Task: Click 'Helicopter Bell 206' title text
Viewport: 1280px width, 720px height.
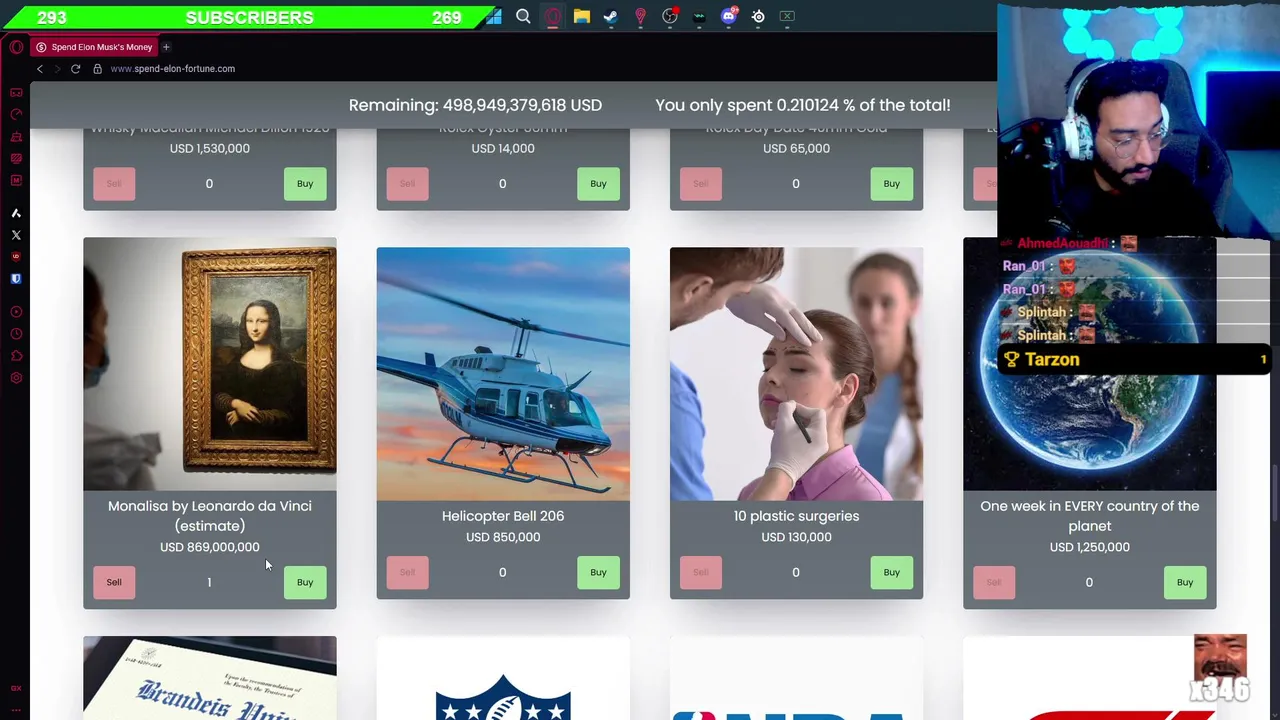Action: tap(503, 516)
